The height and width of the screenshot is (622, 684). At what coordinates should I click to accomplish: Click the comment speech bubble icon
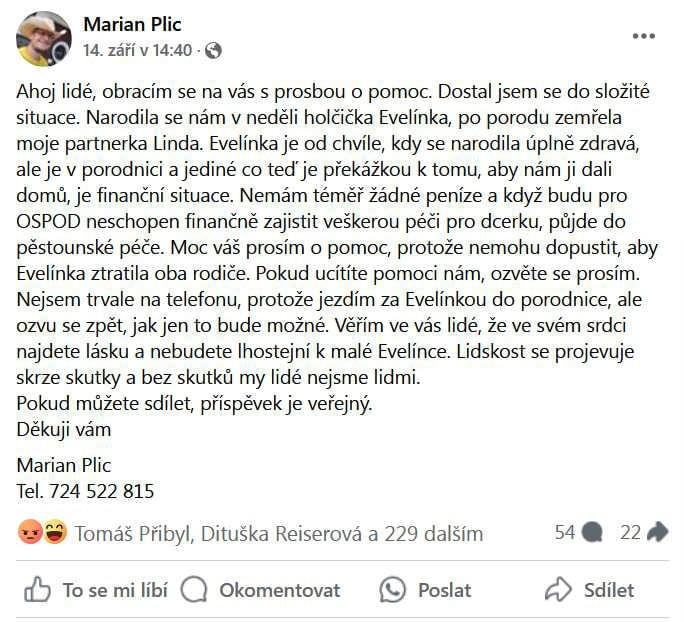pyautogui.click(x=194, y=590)
